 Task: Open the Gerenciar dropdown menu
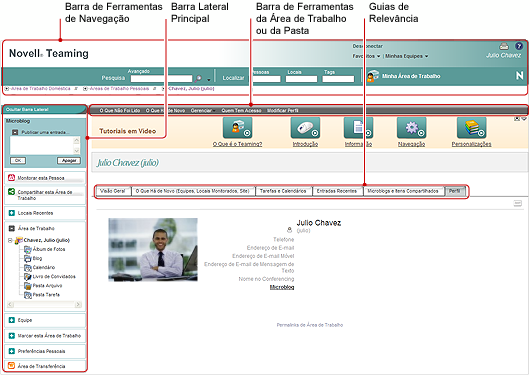pyautogui.click(x=202, y=111)
